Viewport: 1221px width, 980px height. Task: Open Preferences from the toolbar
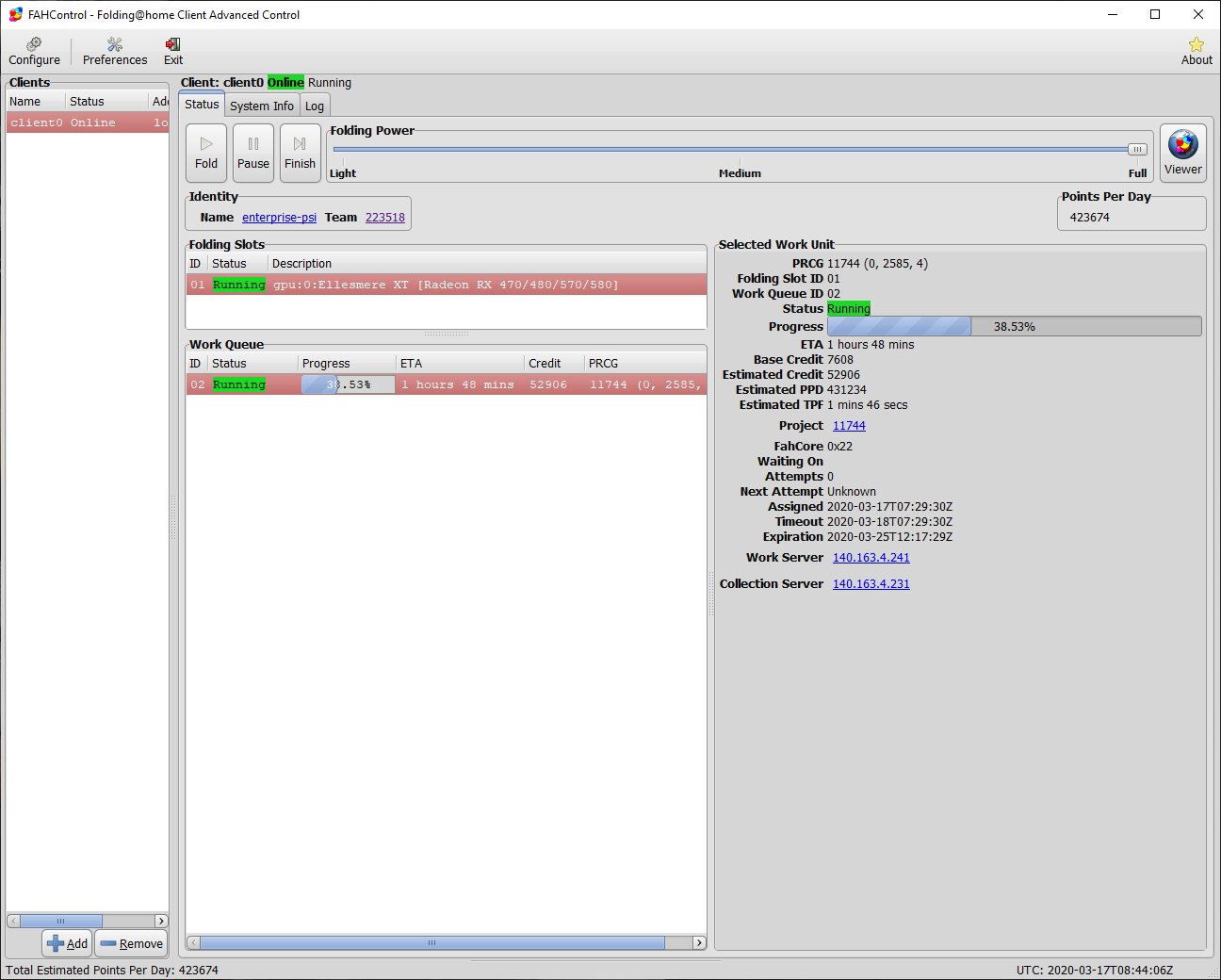115,52
